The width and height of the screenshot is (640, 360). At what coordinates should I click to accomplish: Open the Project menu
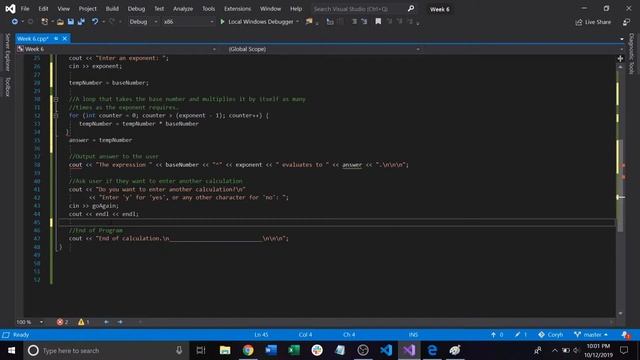(88, 9)
